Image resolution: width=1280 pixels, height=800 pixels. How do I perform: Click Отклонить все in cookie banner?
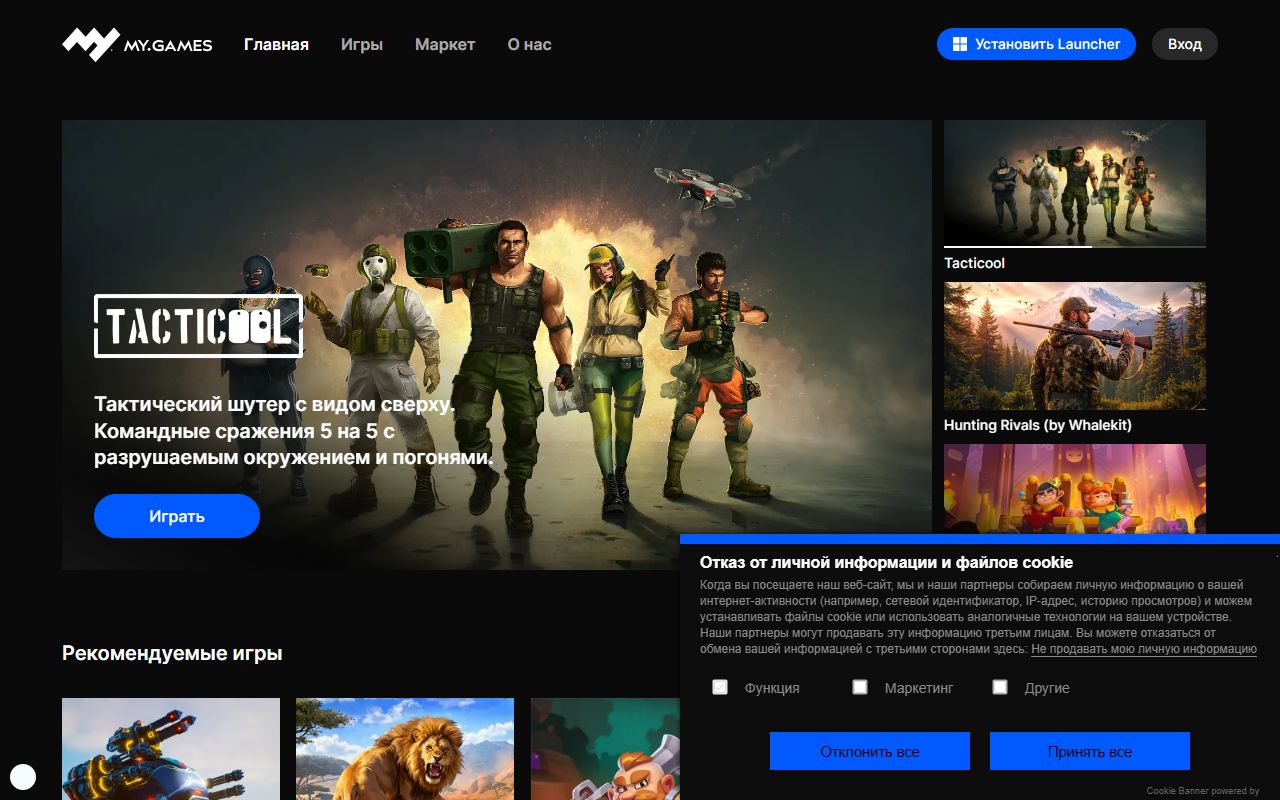870,751
